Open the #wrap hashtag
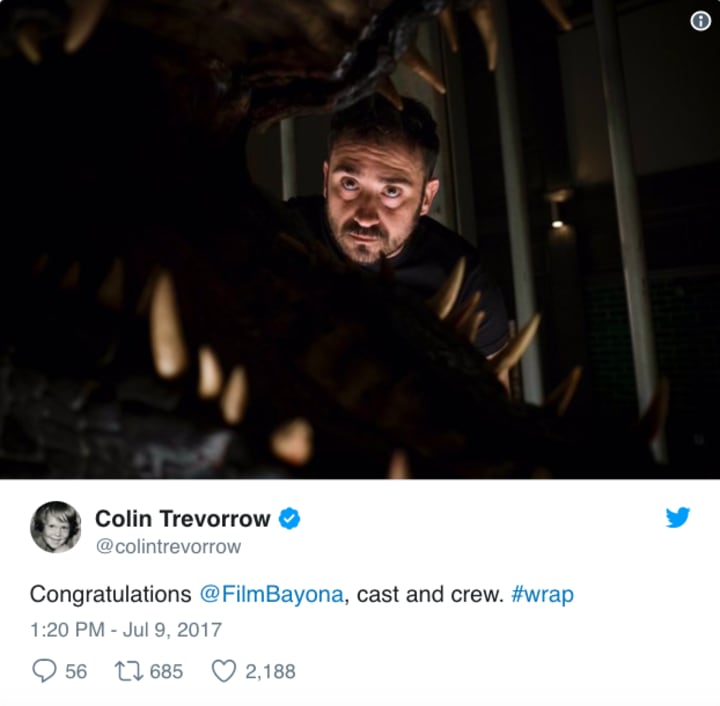Image resolution: width=720 pixels, height=706 pixels. (x=542, y=594)
